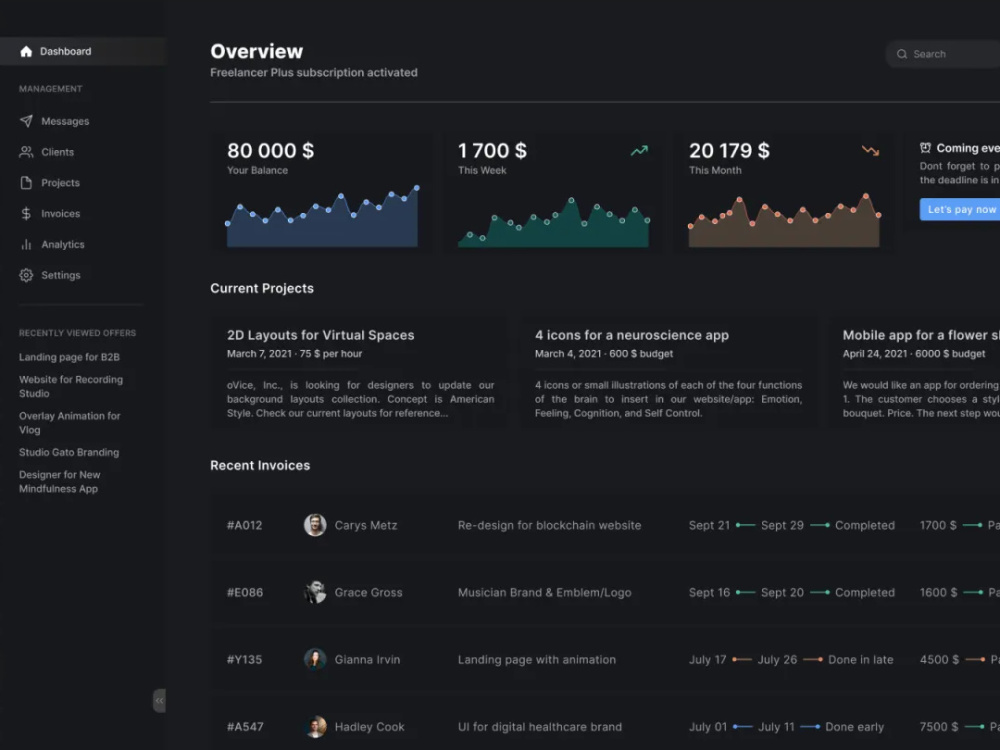Open the Analytics section
Image resolution: width=1000 pixels, height=750 pixels.
62,244
